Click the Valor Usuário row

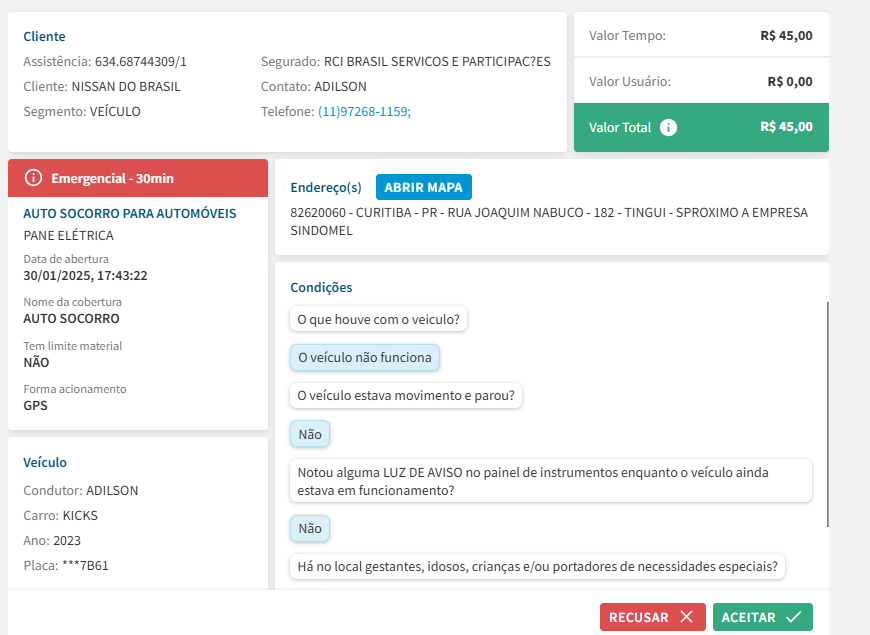(700, 82)
